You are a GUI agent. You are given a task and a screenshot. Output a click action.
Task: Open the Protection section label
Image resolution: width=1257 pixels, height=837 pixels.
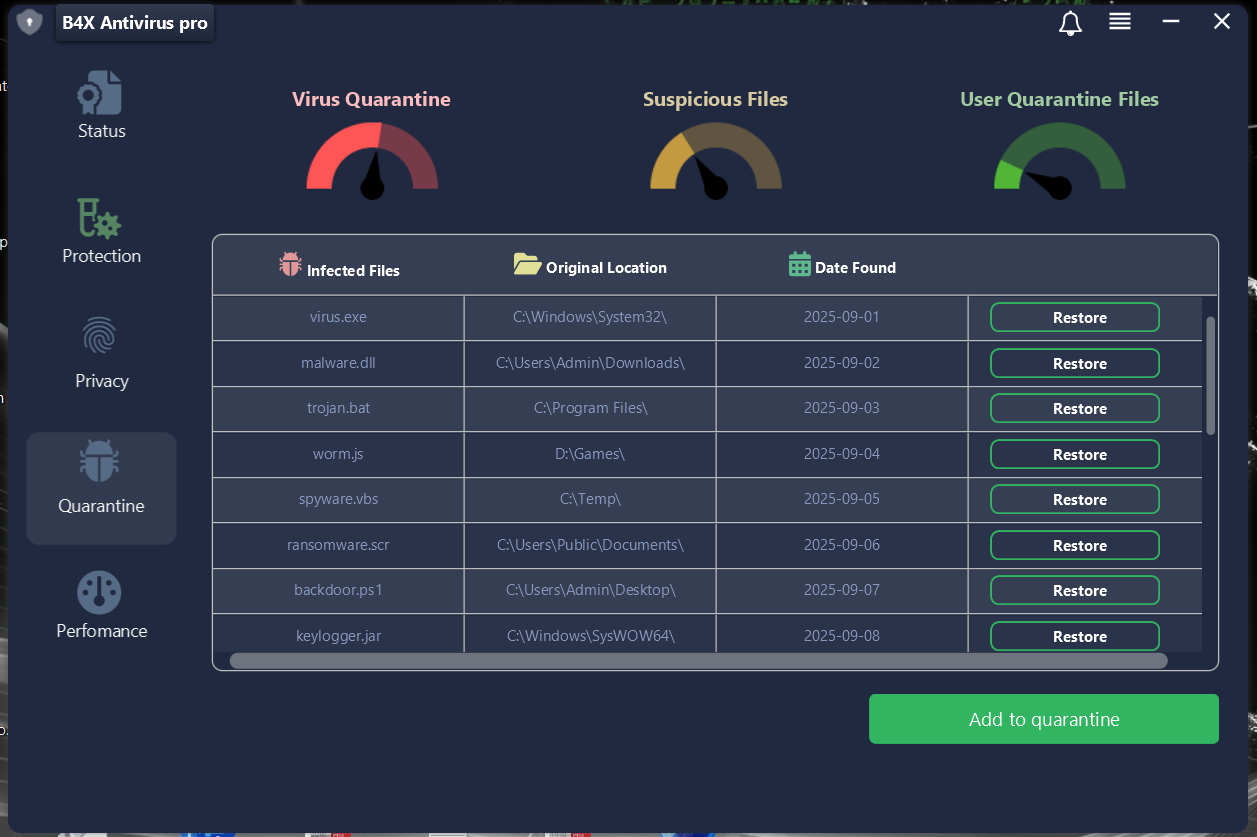click(x=102, y=256)
